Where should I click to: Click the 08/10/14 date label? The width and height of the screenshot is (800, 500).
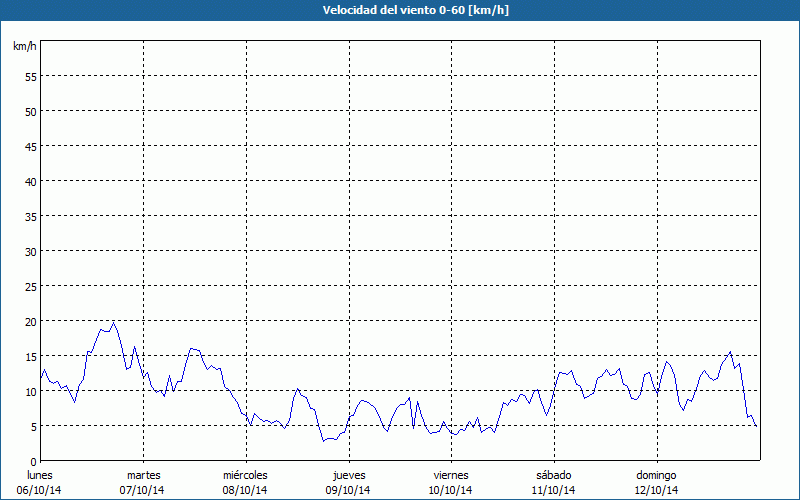tap(245, 490)
